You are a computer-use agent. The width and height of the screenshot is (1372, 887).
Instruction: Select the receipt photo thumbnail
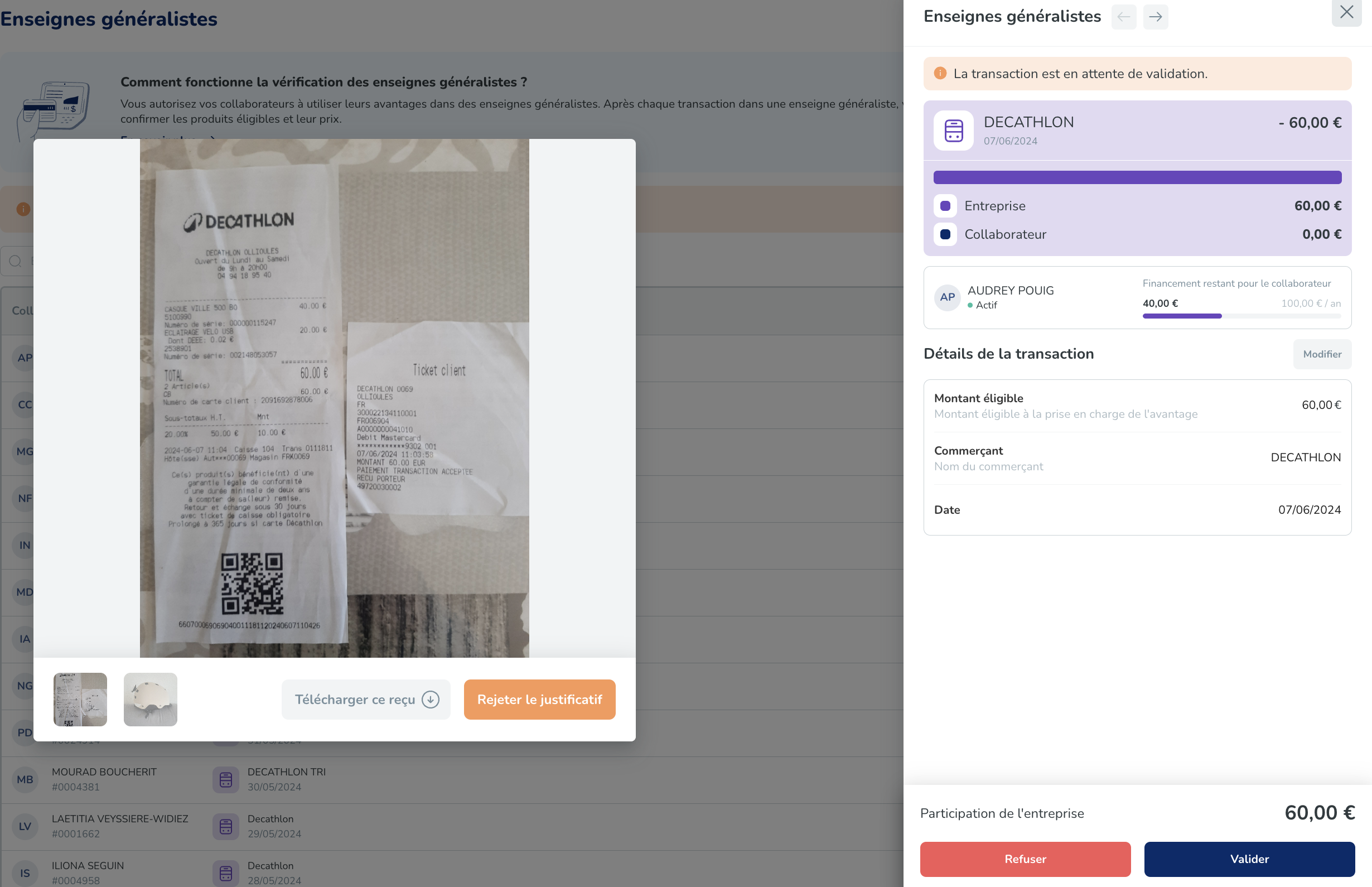[80, 699]
